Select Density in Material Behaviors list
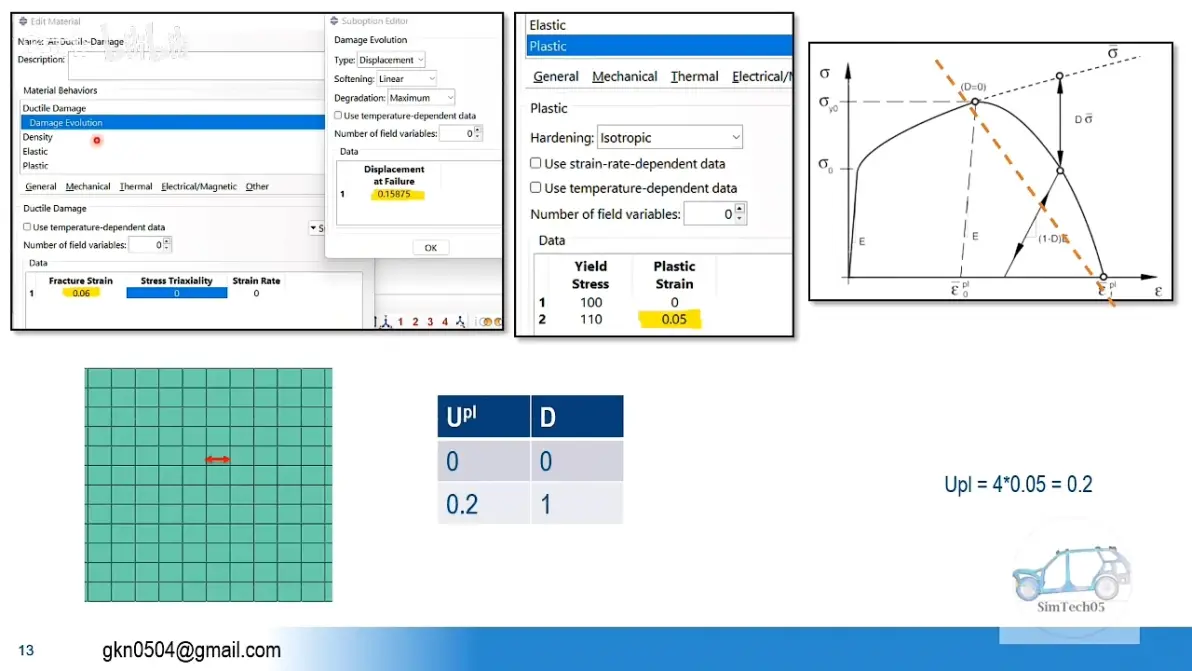This screenshot has width=1192, height=671. 37,138
